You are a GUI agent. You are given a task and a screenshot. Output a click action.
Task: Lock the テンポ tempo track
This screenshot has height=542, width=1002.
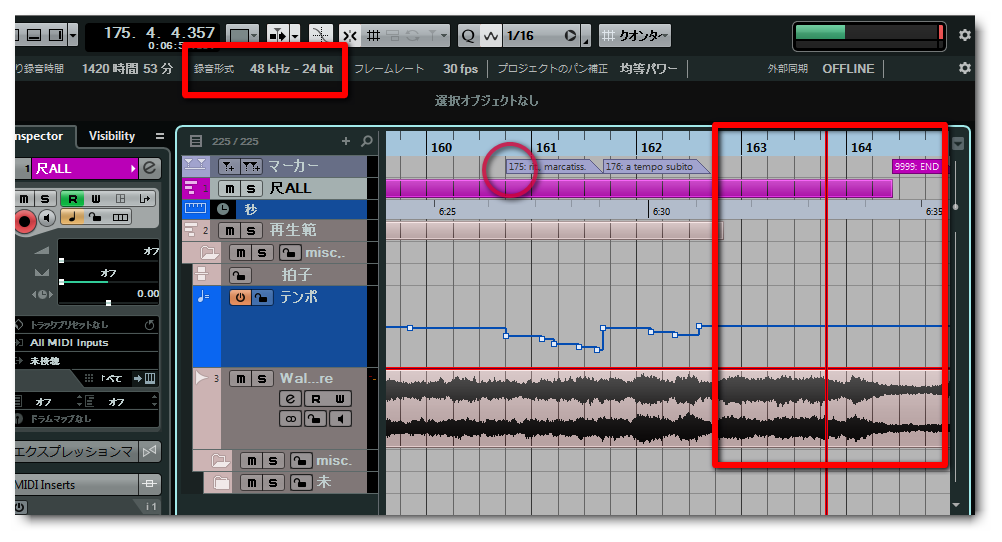(x=263, y=297)
